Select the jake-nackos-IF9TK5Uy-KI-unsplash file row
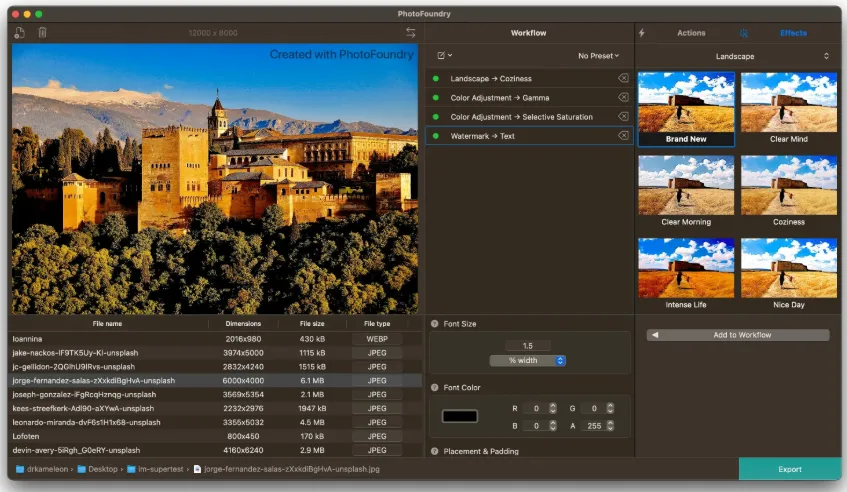The image size is (847, 492). pos(214,353)
